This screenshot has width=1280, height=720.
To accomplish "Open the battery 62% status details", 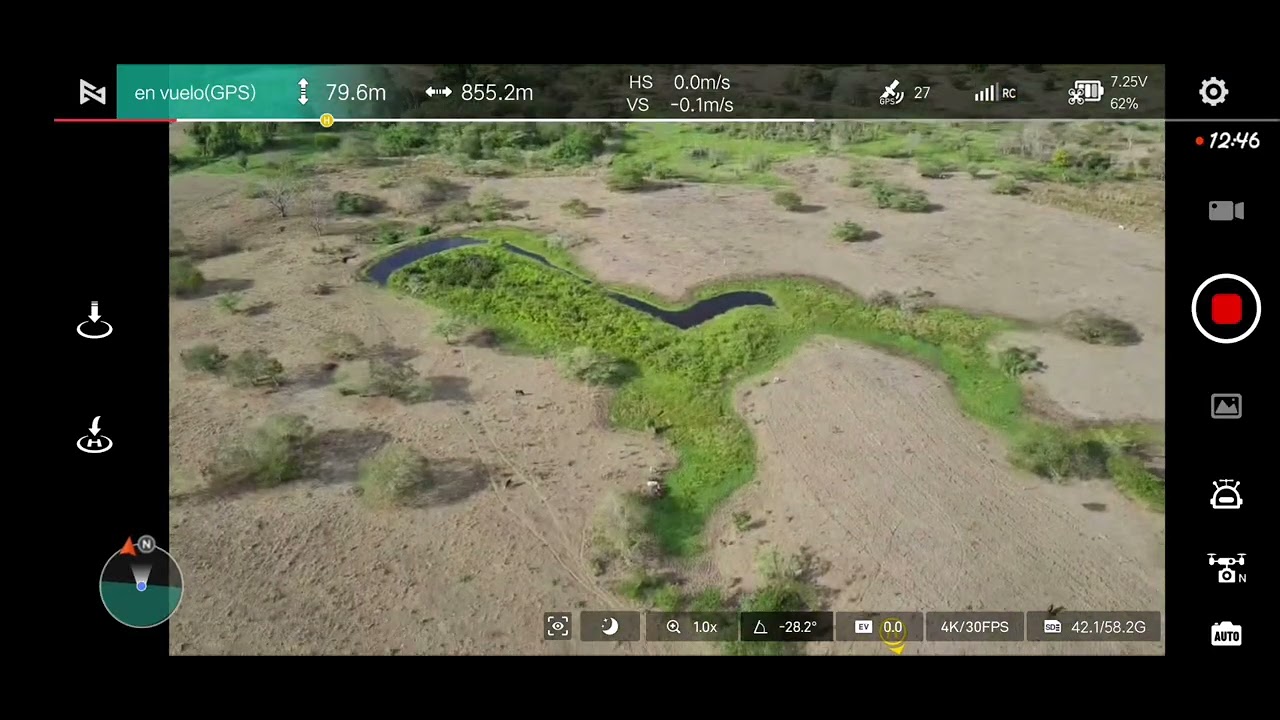I will click(x=1108, y=93).
